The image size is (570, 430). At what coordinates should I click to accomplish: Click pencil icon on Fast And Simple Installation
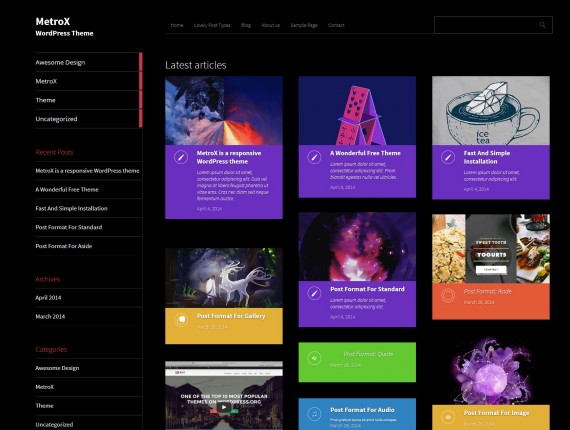(448, 157)
